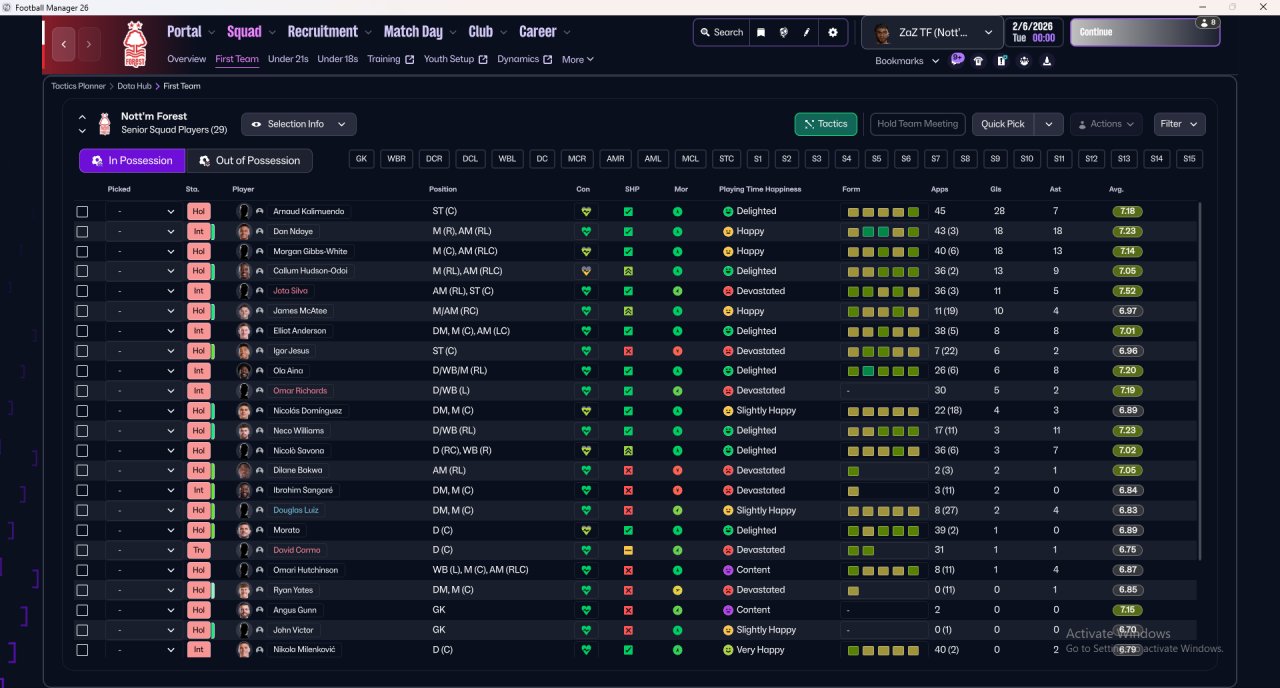Click the shirt icon in bookmarks bar
The height and width of the screenshot is (688, 1280).
[978, 61]
